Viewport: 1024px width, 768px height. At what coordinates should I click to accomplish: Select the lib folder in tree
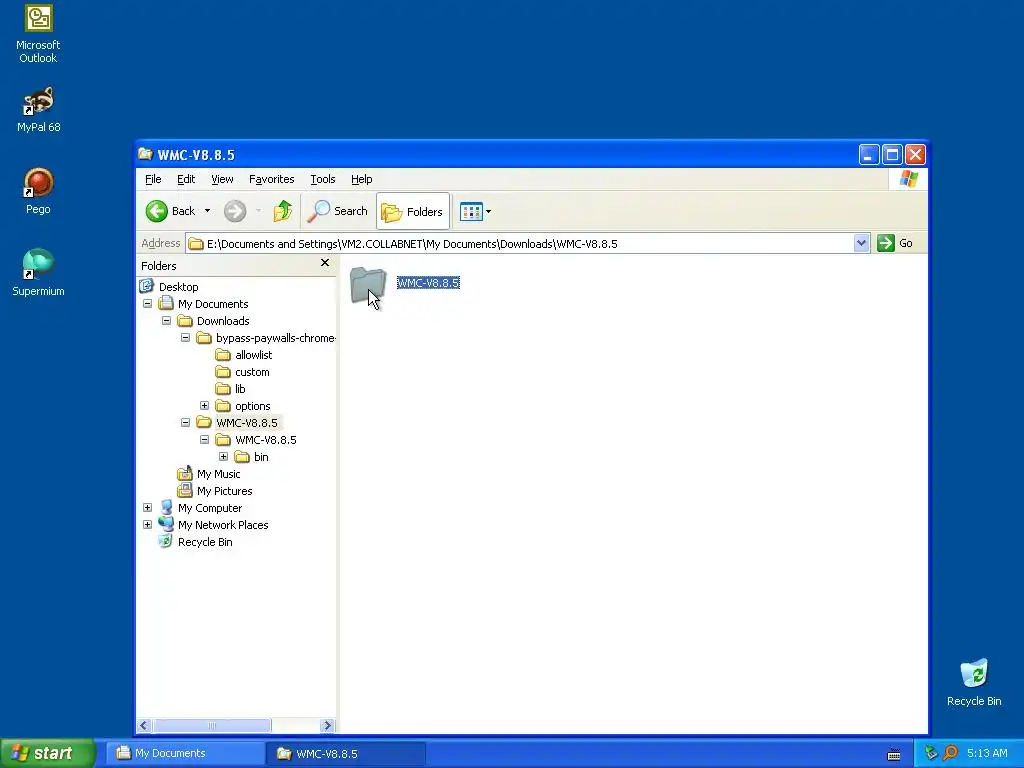(240, 389)
